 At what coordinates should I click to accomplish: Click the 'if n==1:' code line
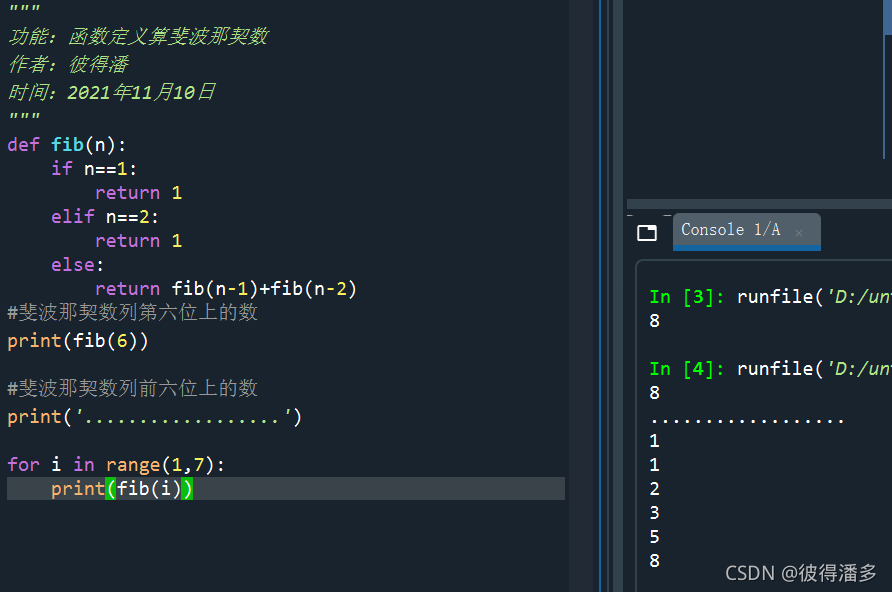pyautogui.click(x=94, y=169)
